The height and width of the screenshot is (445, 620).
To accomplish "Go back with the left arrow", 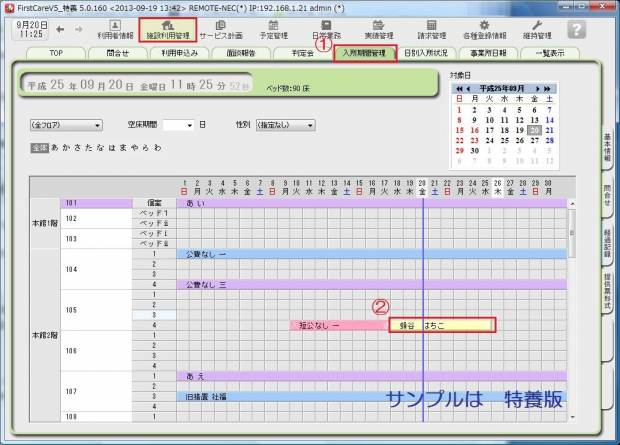I will point(58,29).
